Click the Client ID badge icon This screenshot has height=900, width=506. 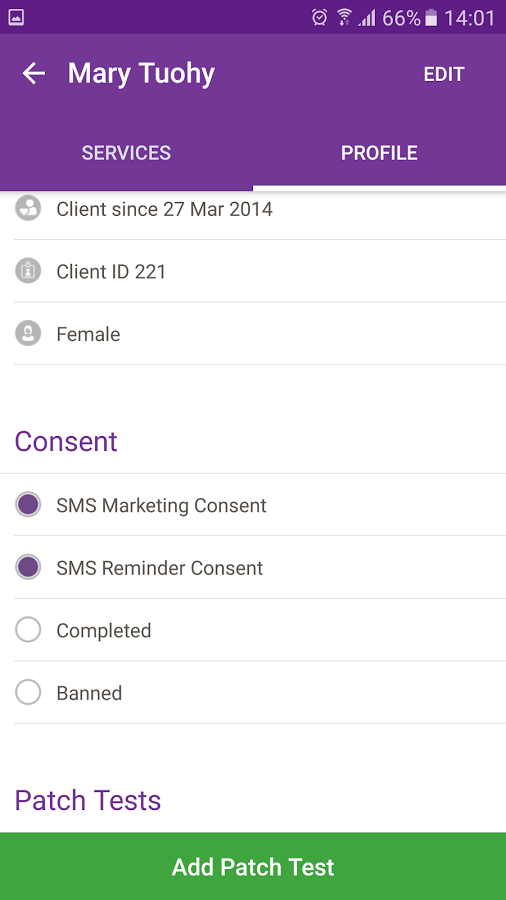tap(28, 271)
